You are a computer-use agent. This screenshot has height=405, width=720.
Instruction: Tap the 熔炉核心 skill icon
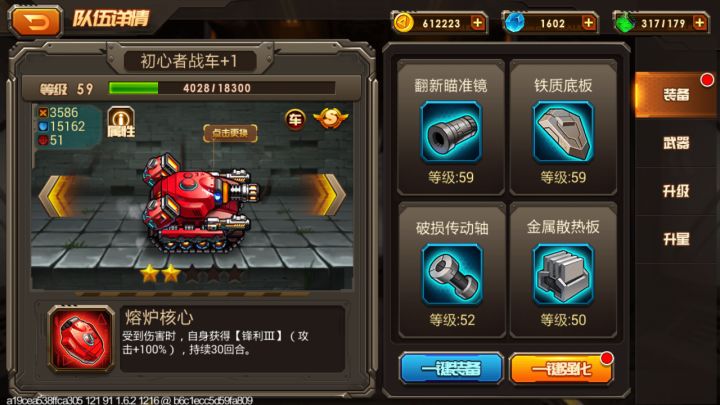(81, 338)
